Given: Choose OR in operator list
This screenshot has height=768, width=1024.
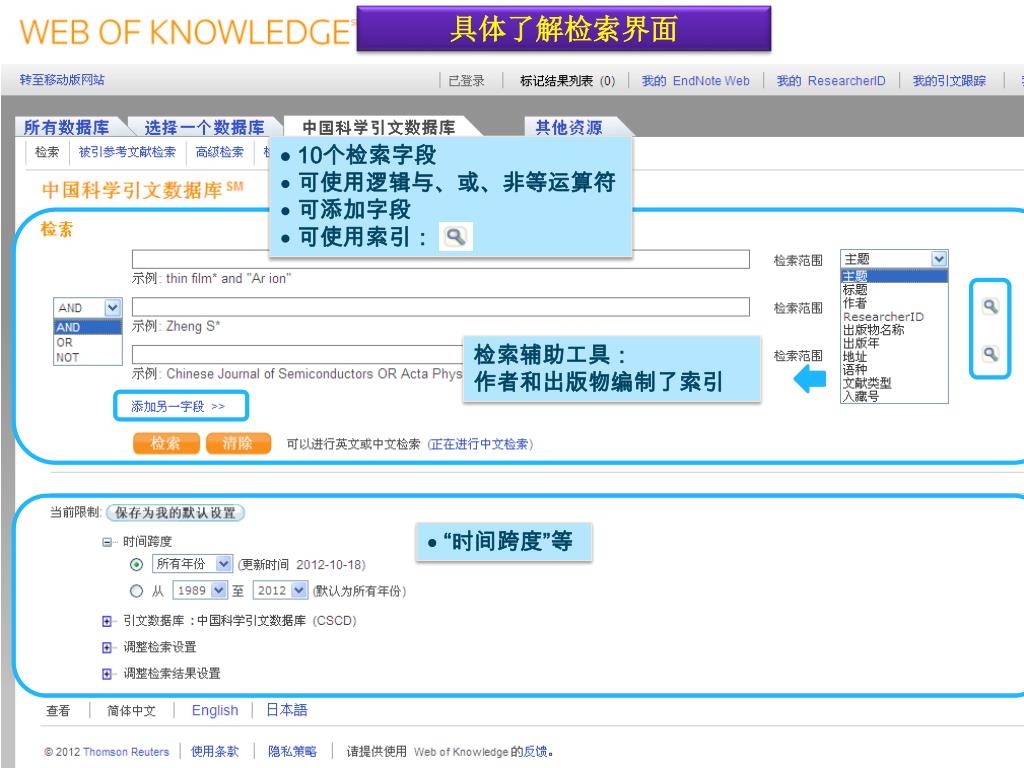Looking at the screenshot, I should (x=88, y=342).
